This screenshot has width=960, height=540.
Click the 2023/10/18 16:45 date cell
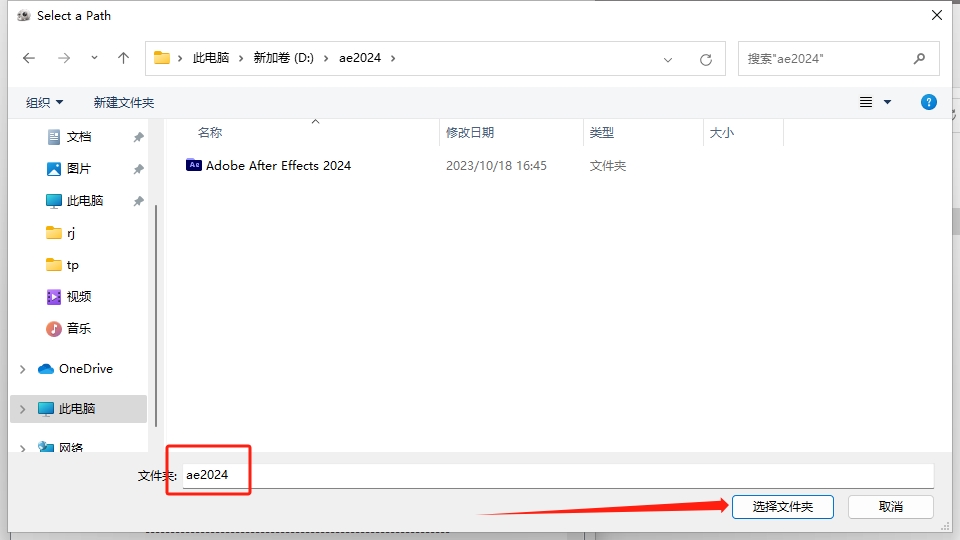(496, 165)
